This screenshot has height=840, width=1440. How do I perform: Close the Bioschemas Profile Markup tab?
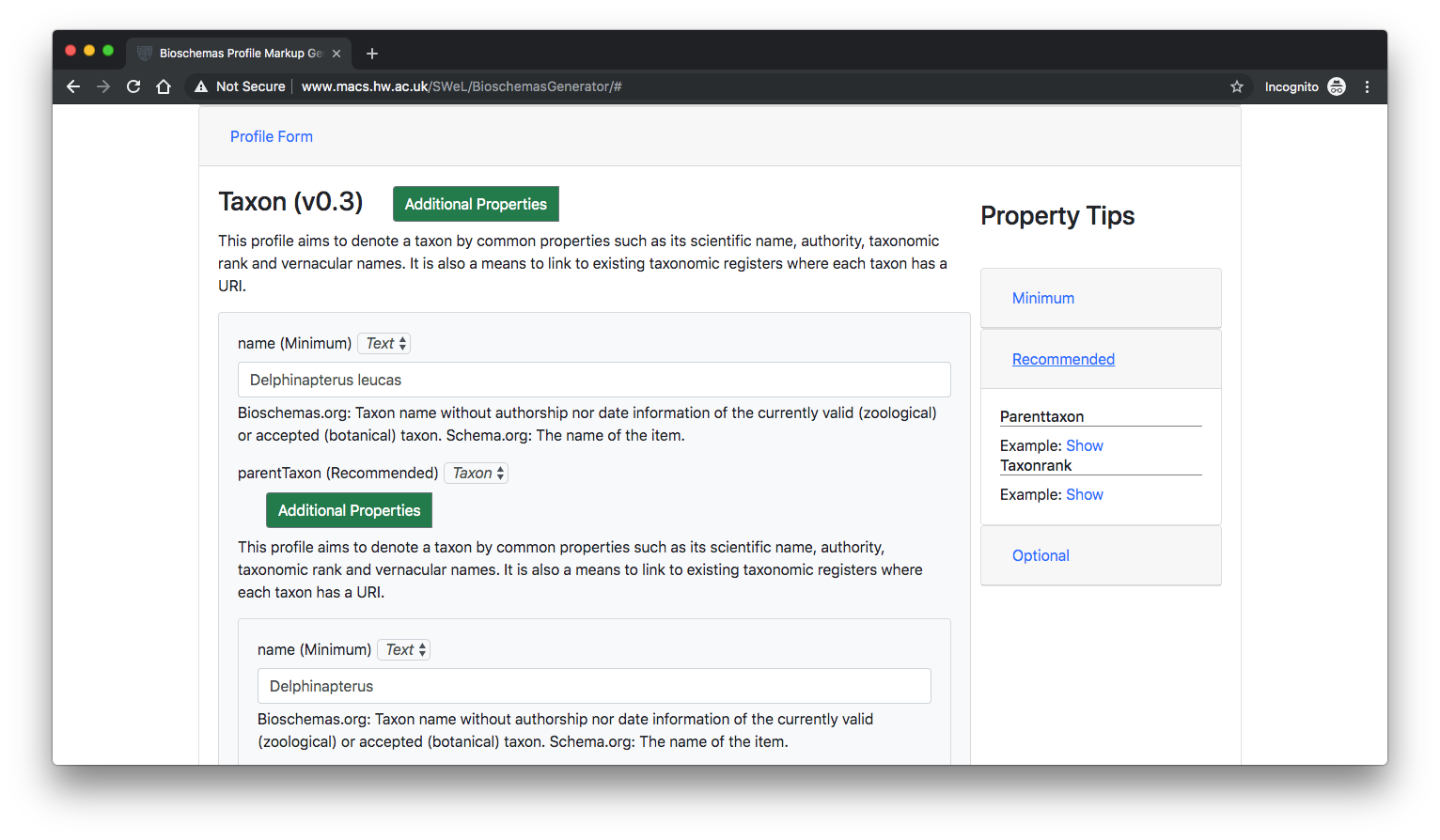click(337, 54)
